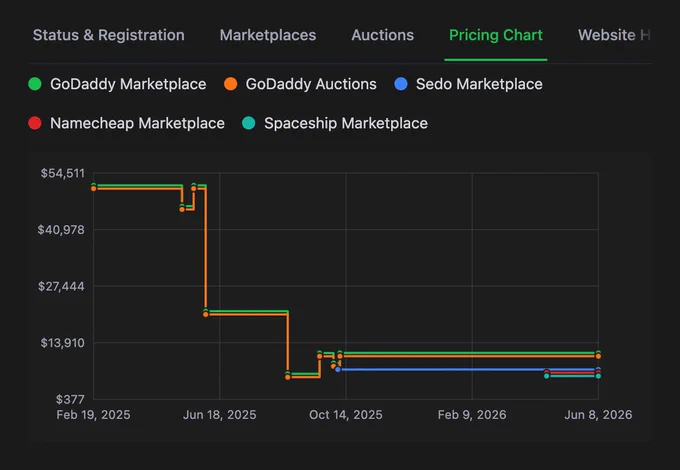Image resolution: width=680 pixels, height=470 pixels.
Task: Select the Pricing Chart tab
Action: [496, 35]
